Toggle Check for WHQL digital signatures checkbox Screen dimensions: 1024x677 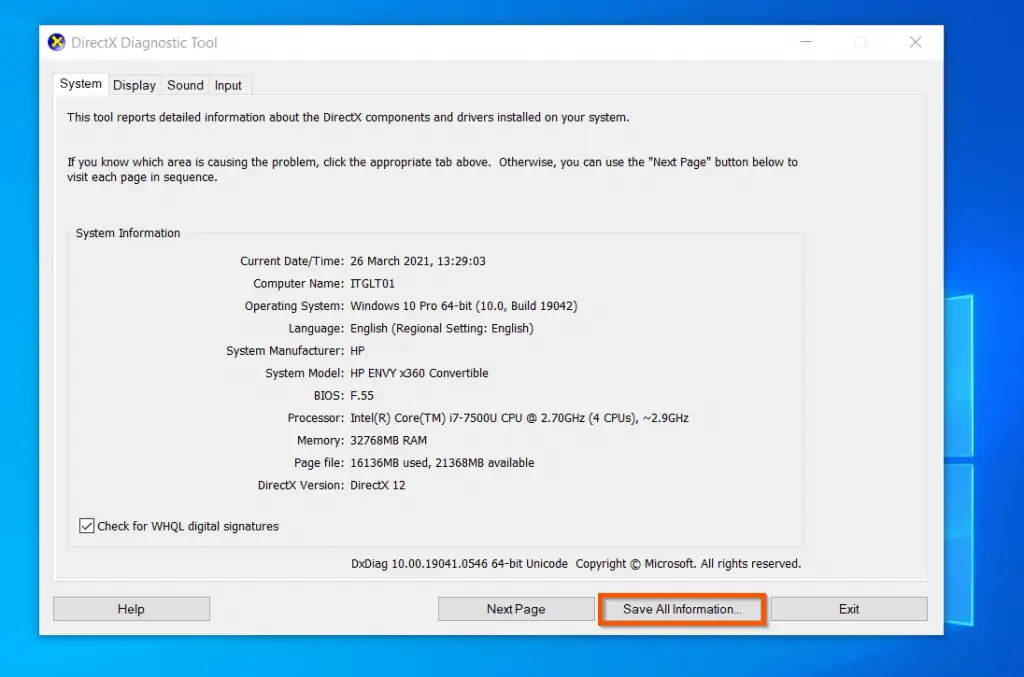(86, 526)
